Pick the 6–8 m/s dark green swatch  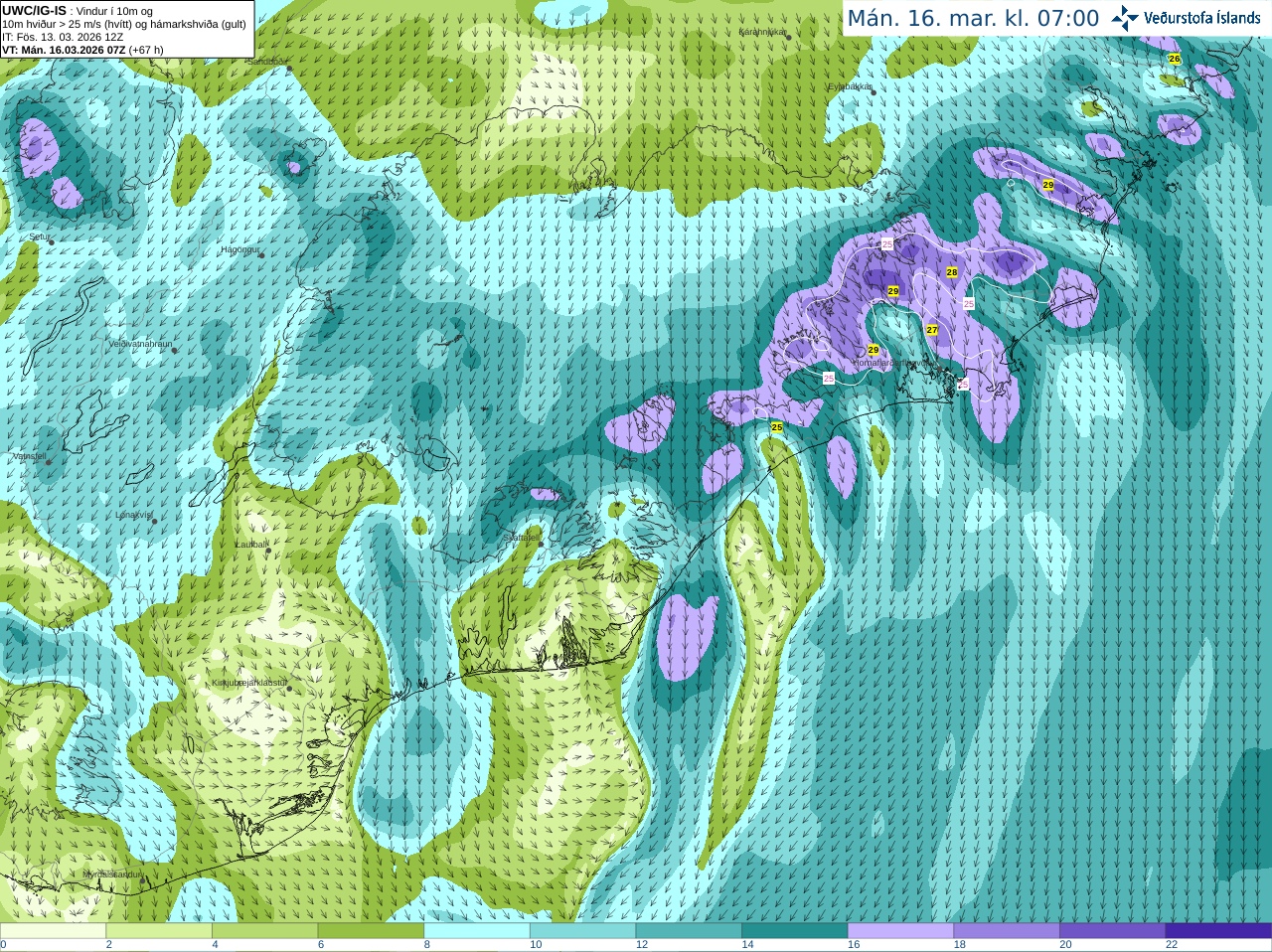pyautogui.click(x=371, y=931)
